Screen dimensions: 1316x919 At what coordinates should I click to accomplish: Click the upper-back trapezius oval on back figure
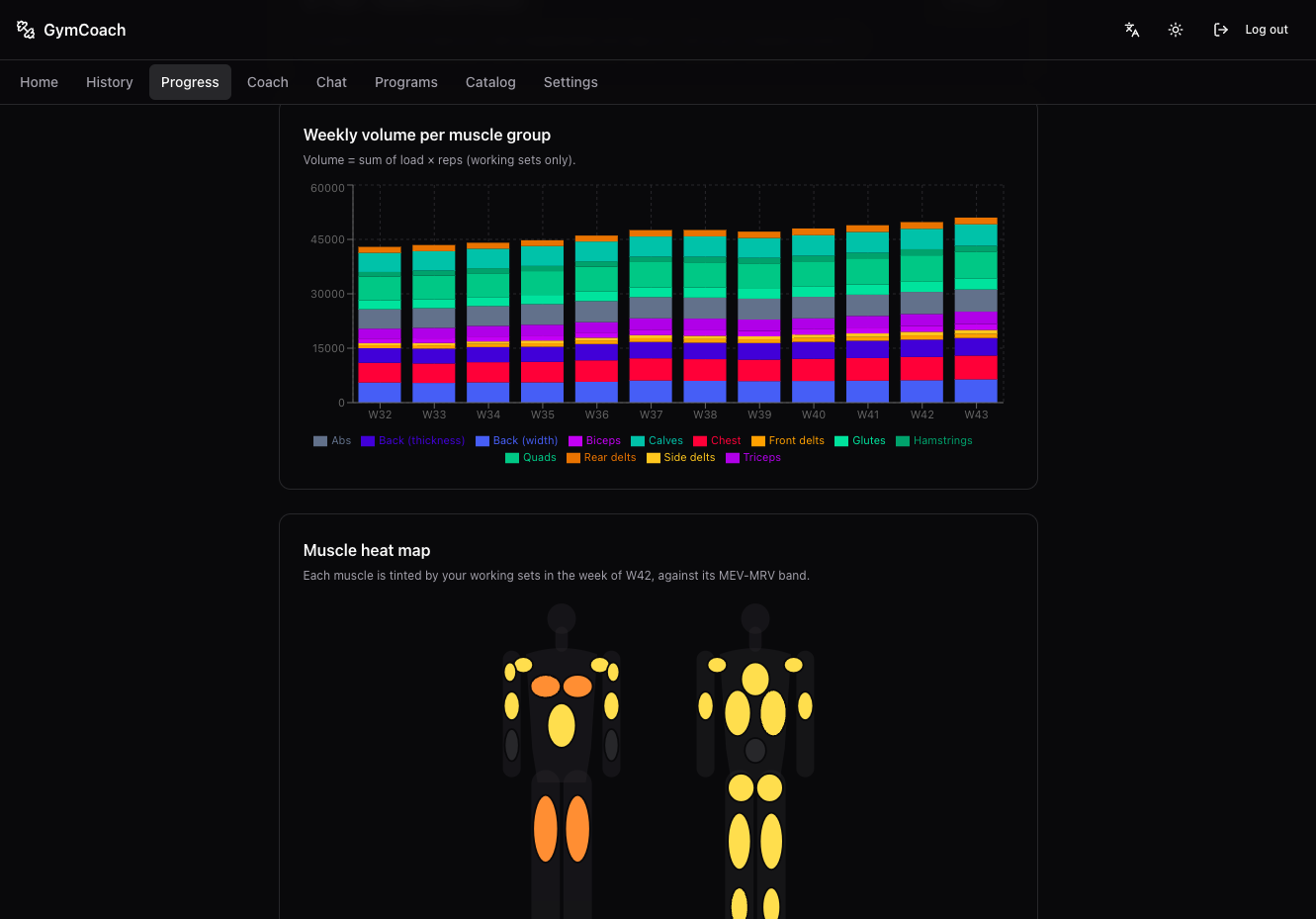click(x=755, y=679)
